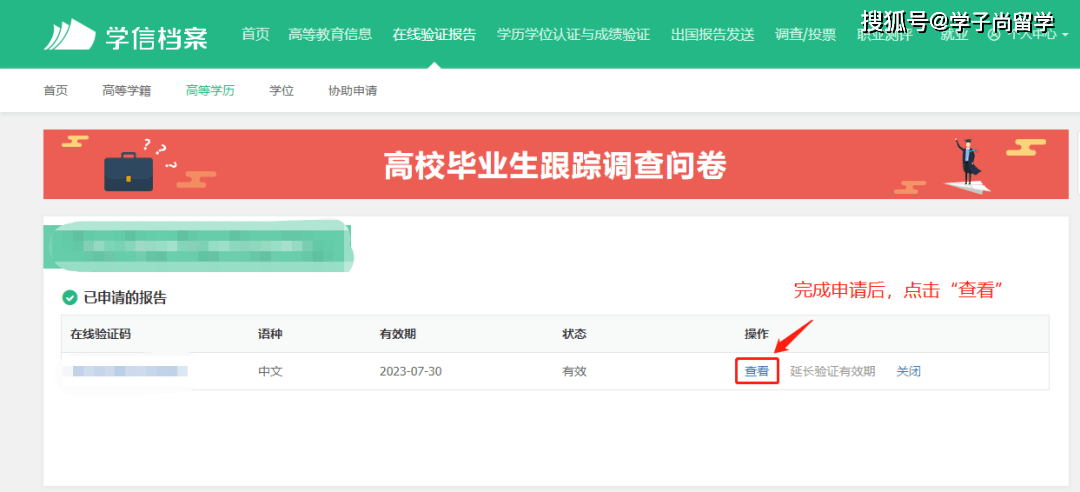1080x492 pixels.
Task: Switch to the 学位 sub-tab
Action: [x=281, y=91]
